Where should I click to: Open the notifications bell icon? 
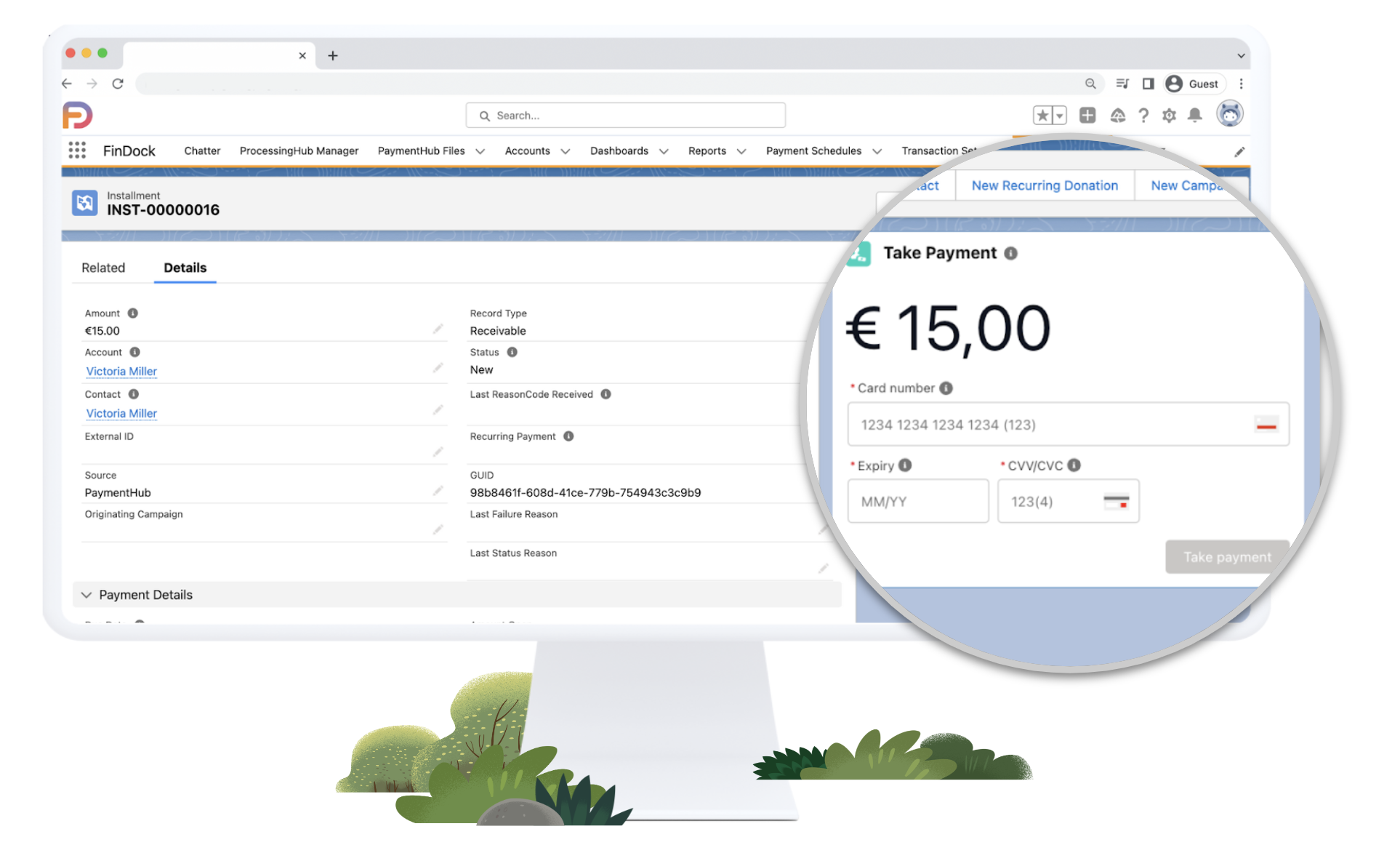pos(1194,115)
